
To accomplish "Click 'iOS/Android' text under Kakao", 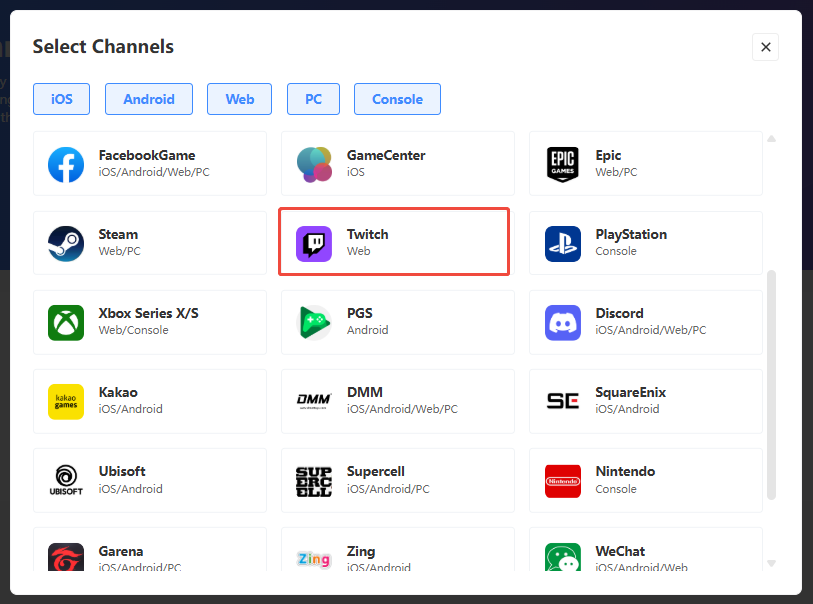I will click(130, 409).
